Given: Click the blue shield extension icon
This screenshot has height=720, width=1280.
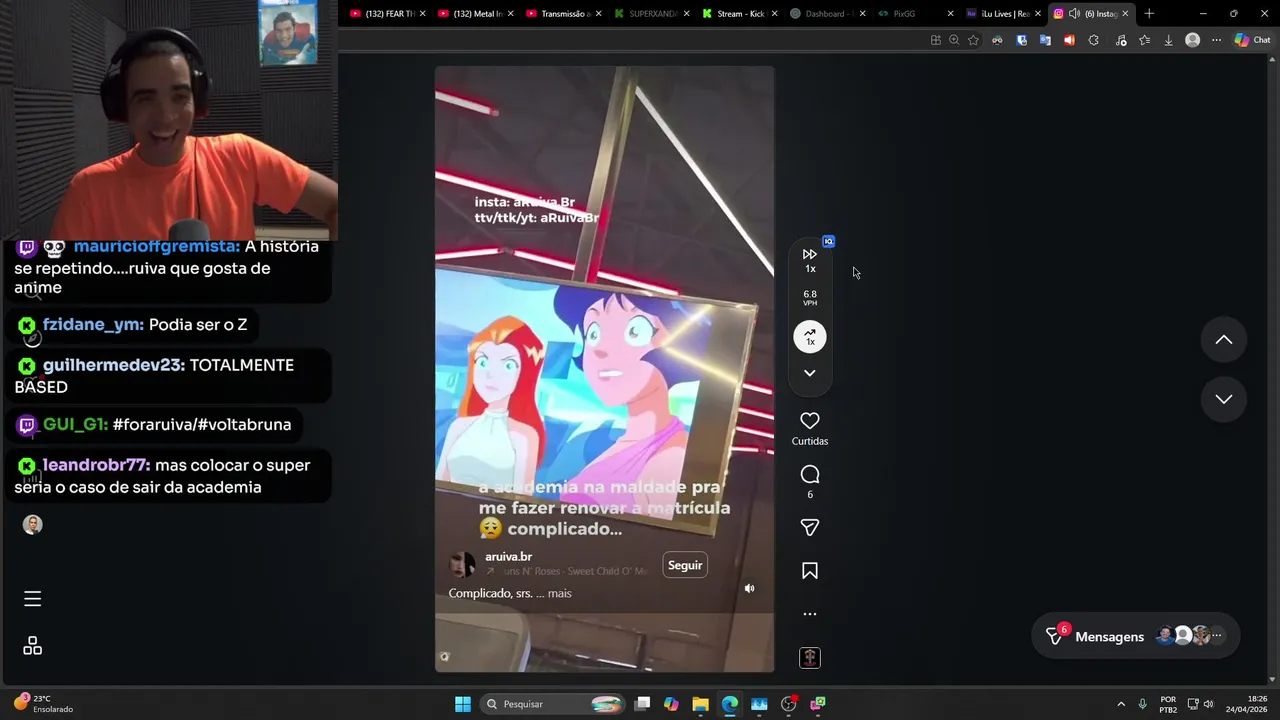Looking at the screenshot, I should click(1021, 40).
